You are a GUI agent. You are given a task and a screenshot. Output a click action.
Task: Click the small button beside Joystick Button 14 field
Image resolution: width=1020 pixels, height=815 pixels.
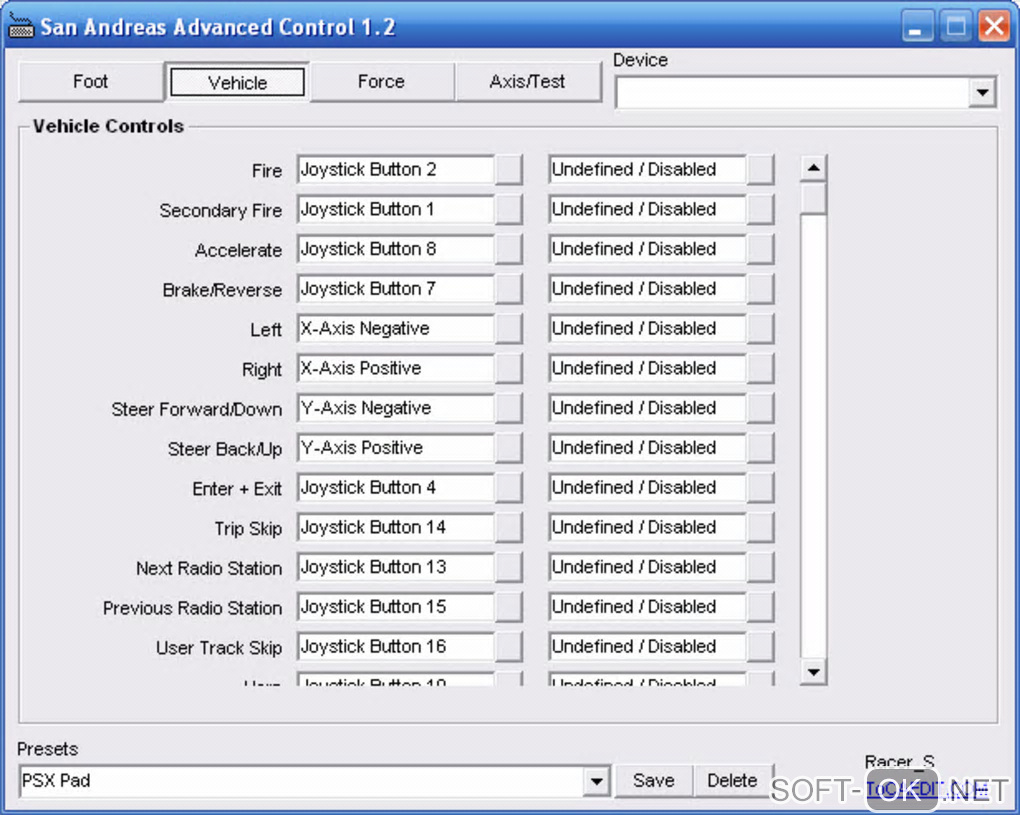[509, 528]
